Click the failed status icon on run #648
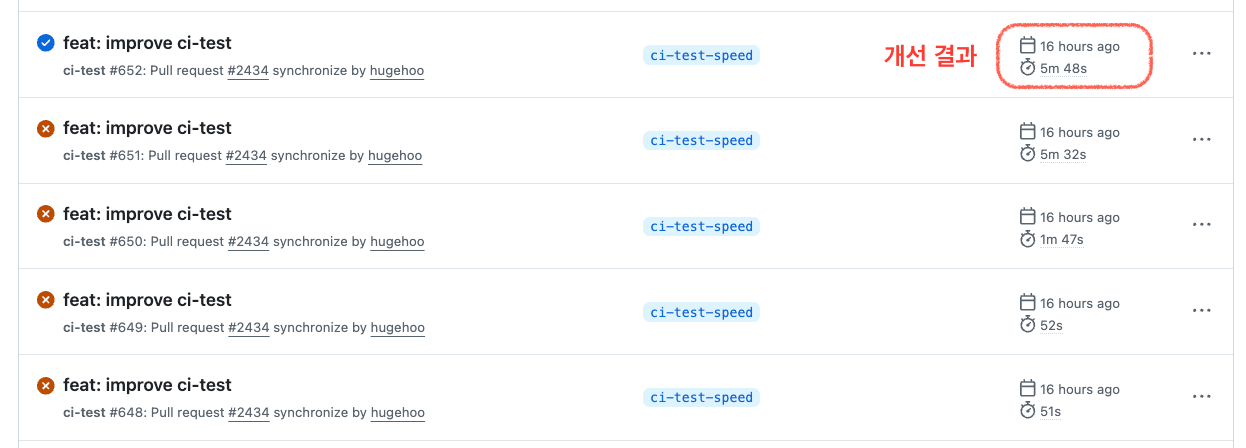 point(45,385)
